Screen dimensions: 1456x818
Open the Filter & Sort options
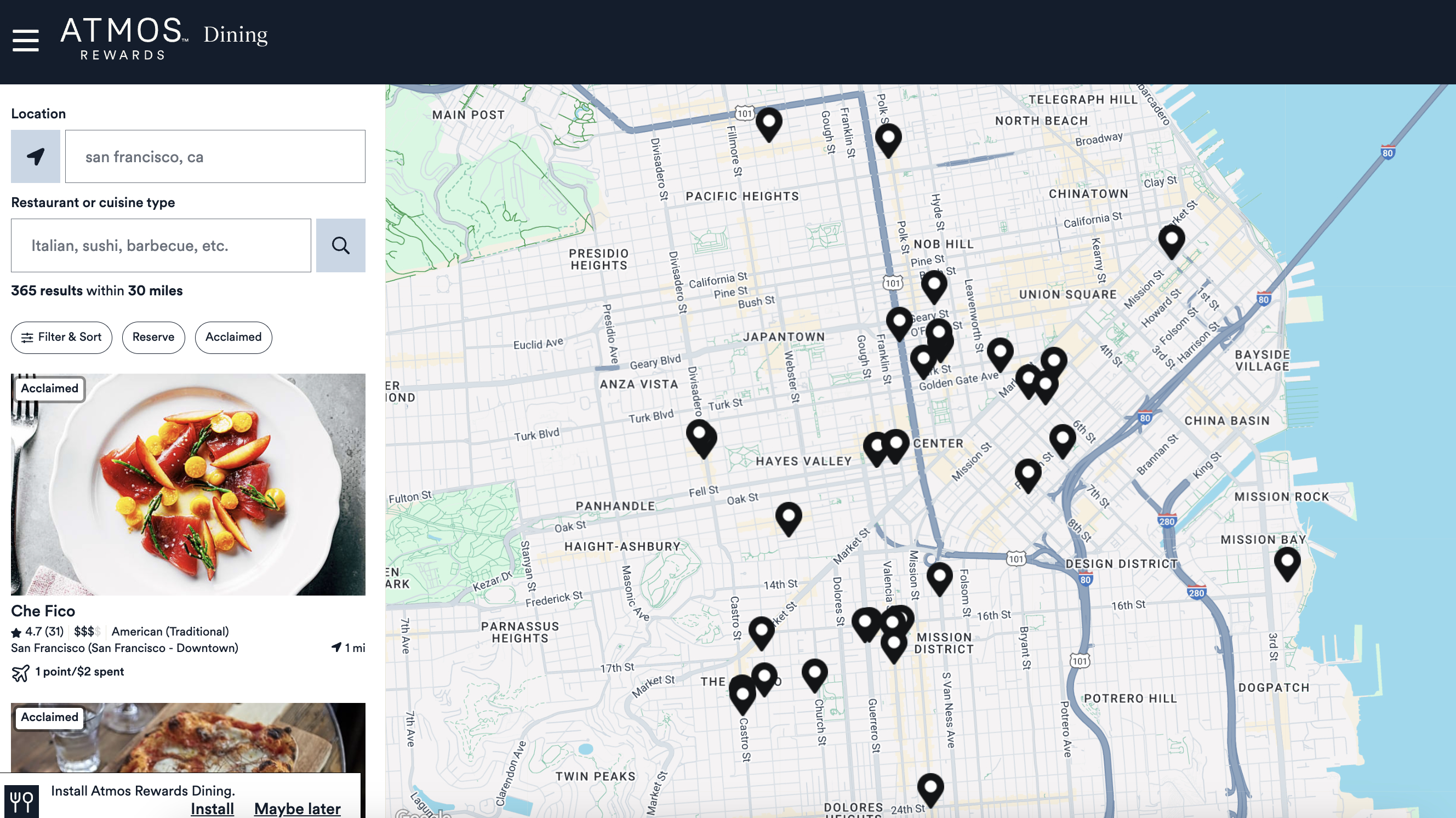tap(61, 338)
